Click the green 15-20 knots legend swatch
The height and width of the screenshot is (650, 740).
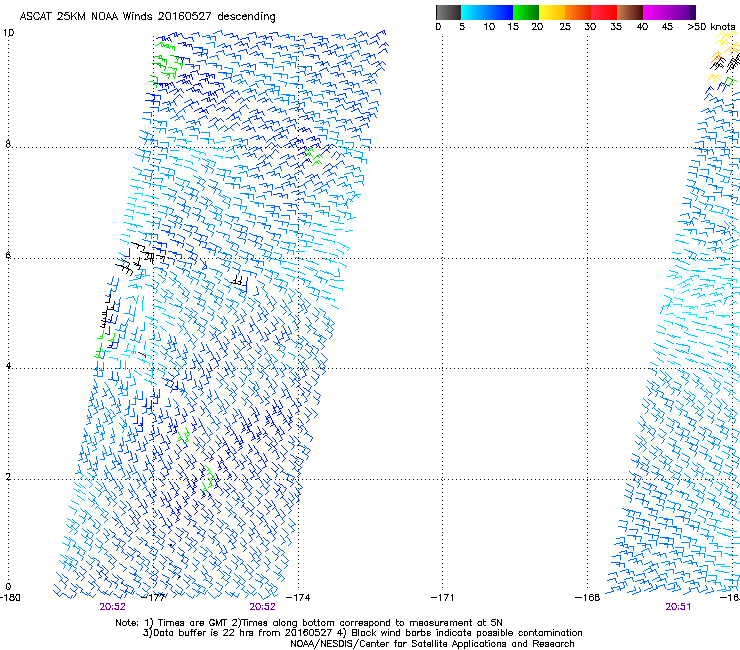pyautogui.click(x=526, y=12)
